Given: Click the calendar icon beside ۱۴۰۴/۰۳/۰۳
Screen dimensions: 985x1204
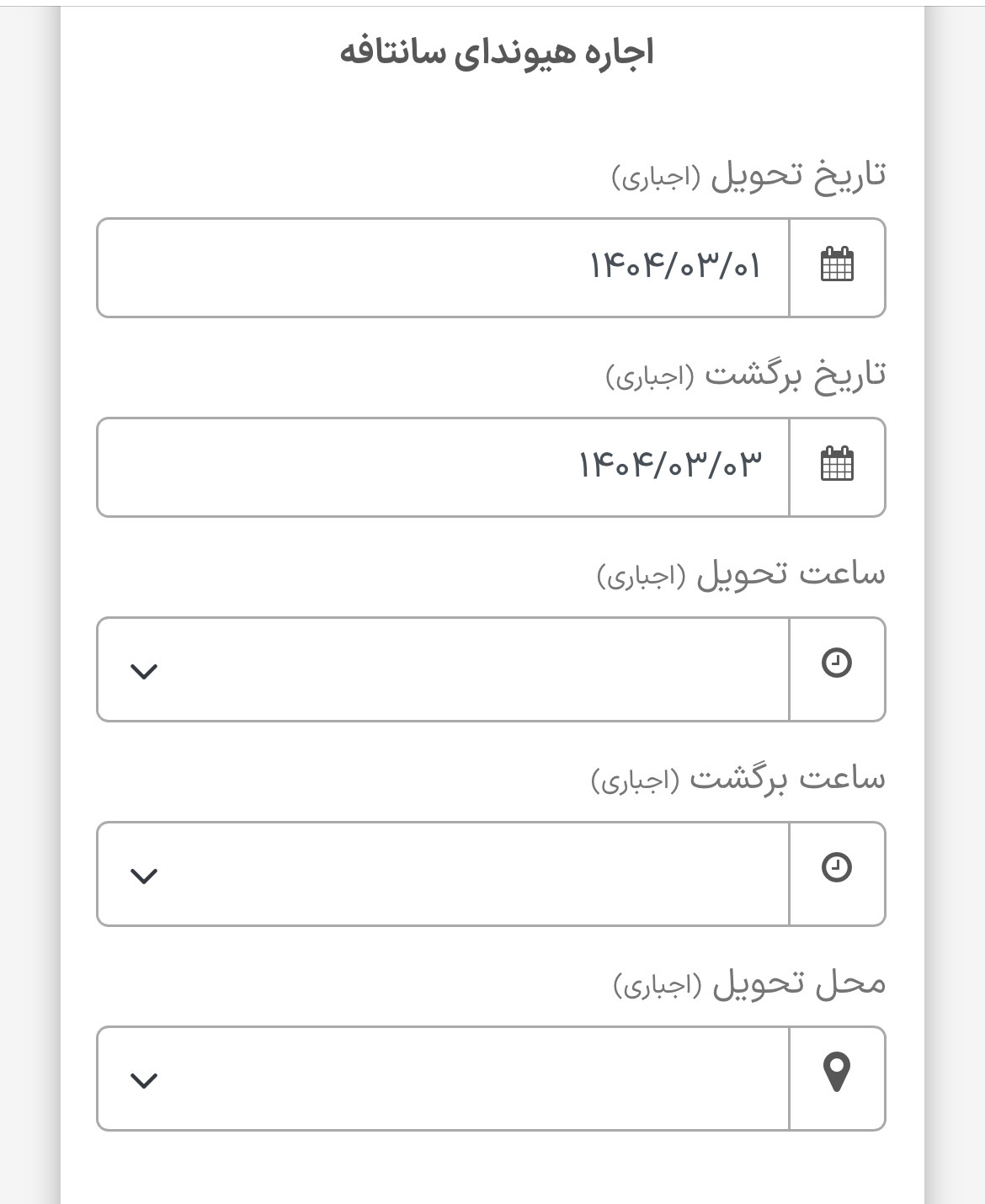Looking at the screenshot, I should pos(838,466).
